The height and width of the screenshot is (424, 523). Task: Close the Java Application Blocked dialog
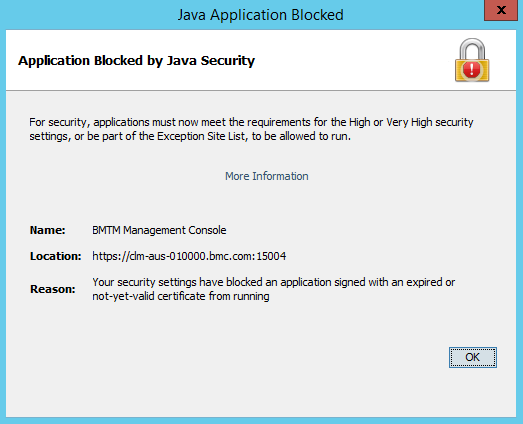[x=501, y=10]
